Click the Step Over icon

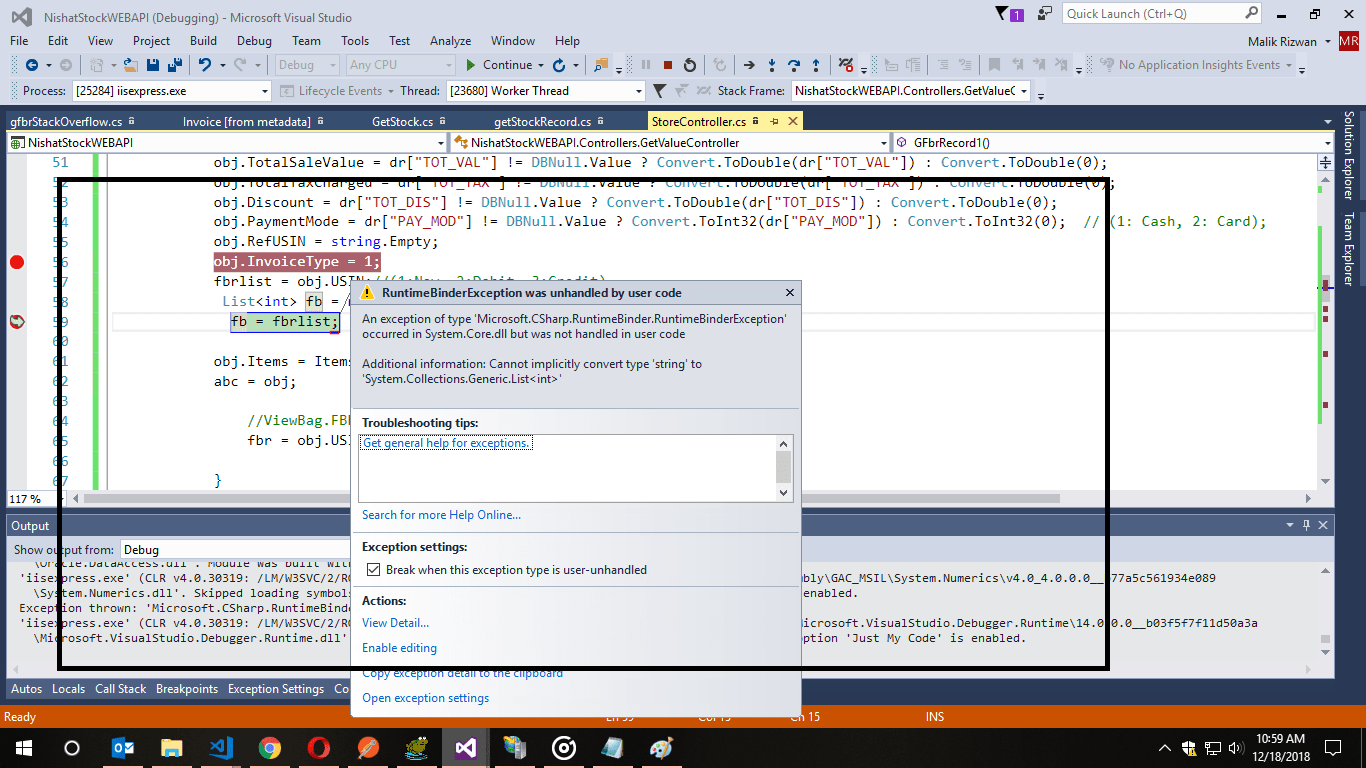[794, 65]
